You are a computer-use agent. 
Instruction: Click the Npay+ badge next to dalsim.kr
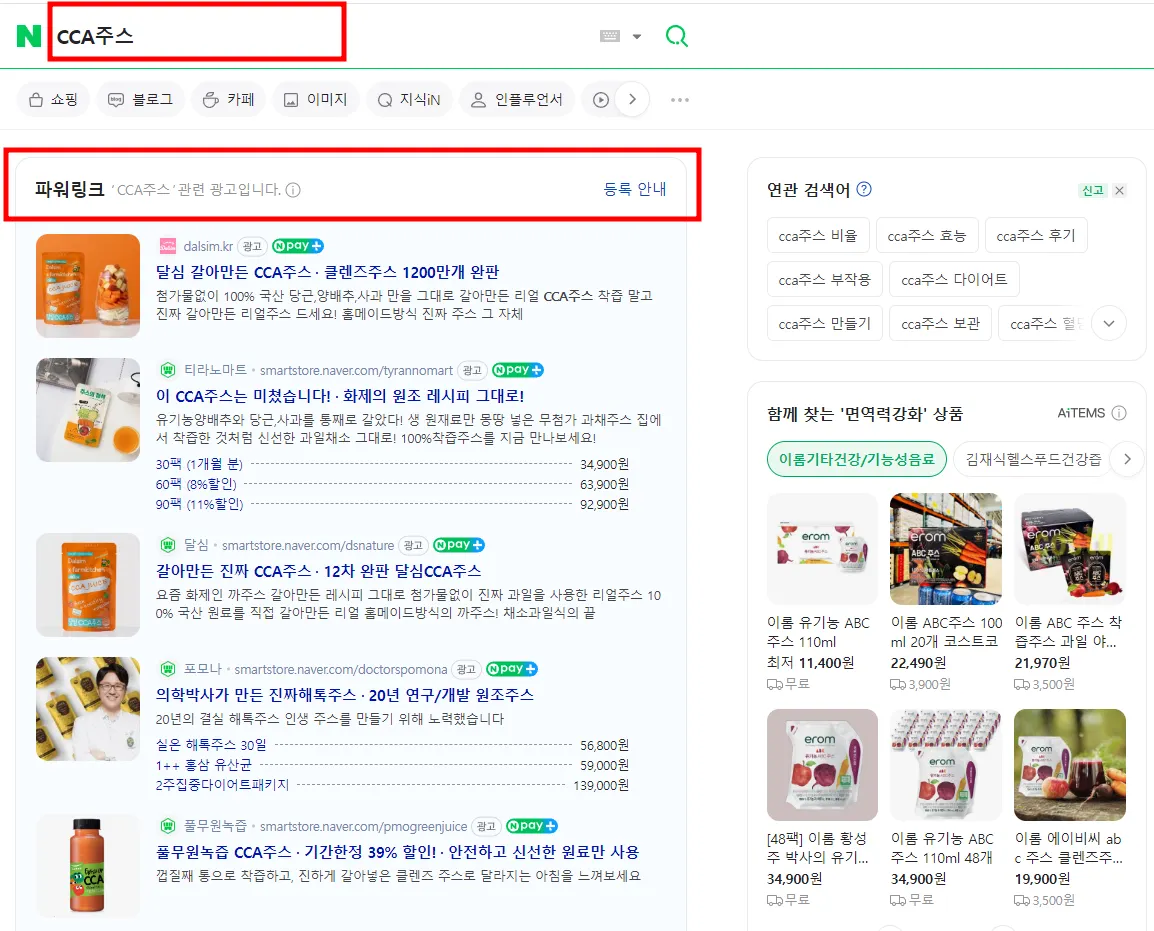[297, 246]
